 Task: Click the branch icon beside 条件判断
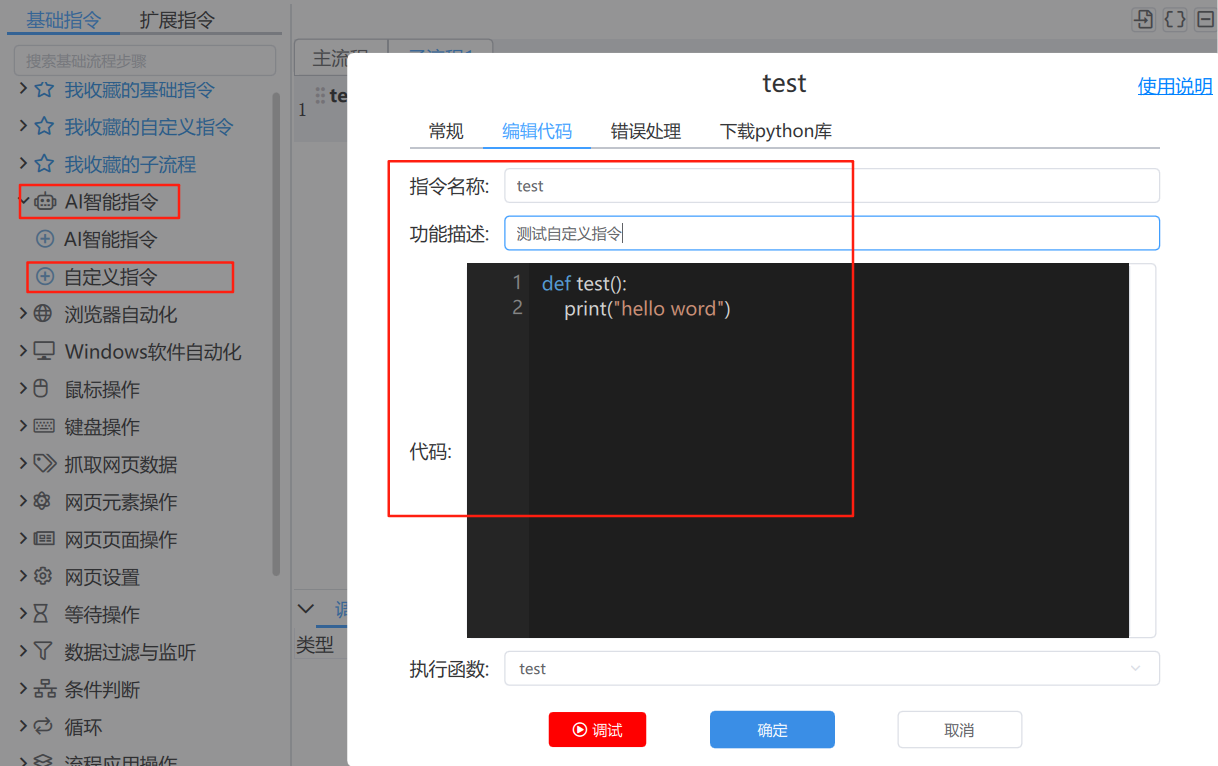[44, 689]
